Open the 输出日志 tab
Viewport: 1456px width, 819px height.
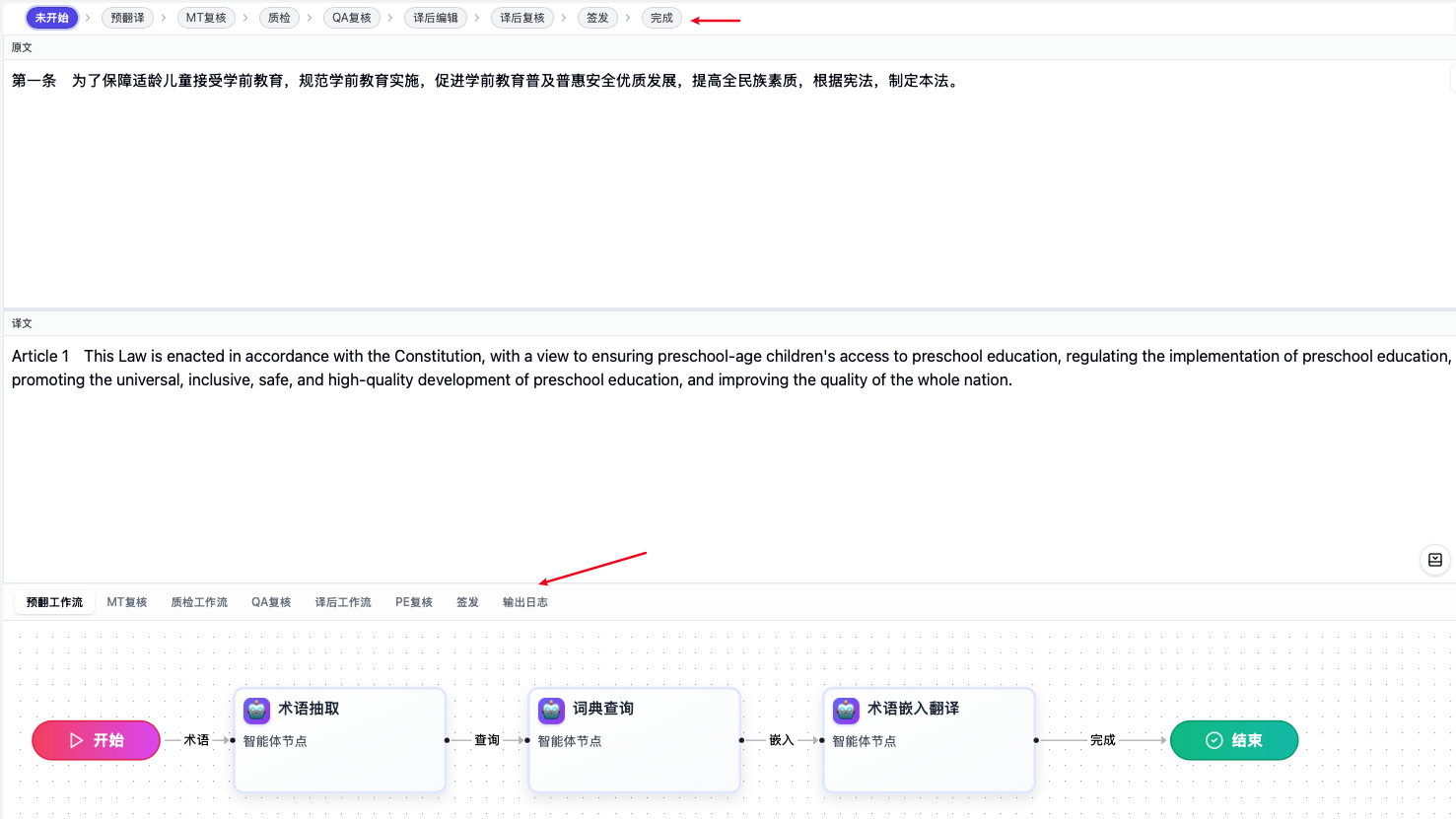(524, 602)
